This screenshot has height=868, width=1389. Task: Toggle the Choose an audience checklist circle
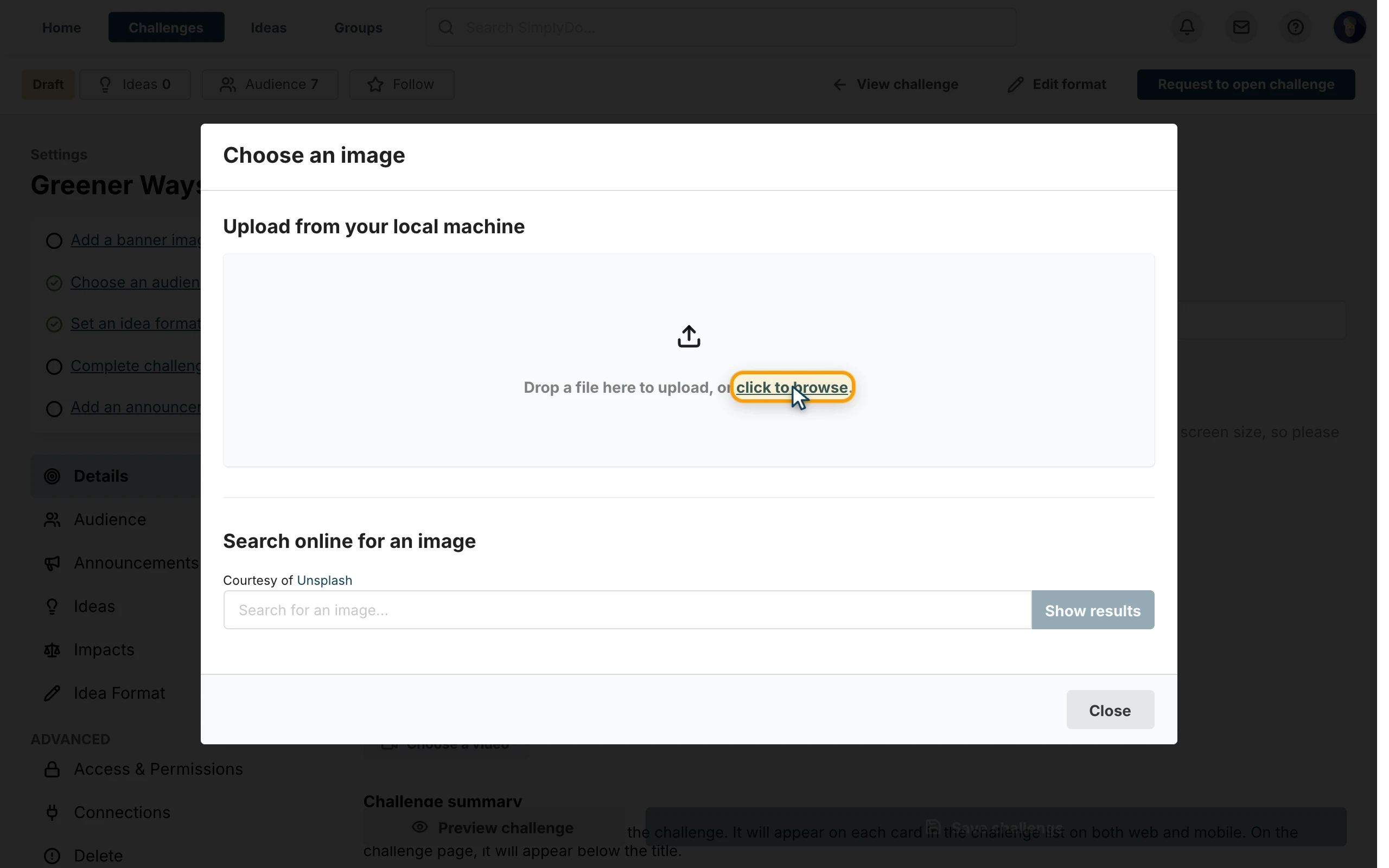54,283
